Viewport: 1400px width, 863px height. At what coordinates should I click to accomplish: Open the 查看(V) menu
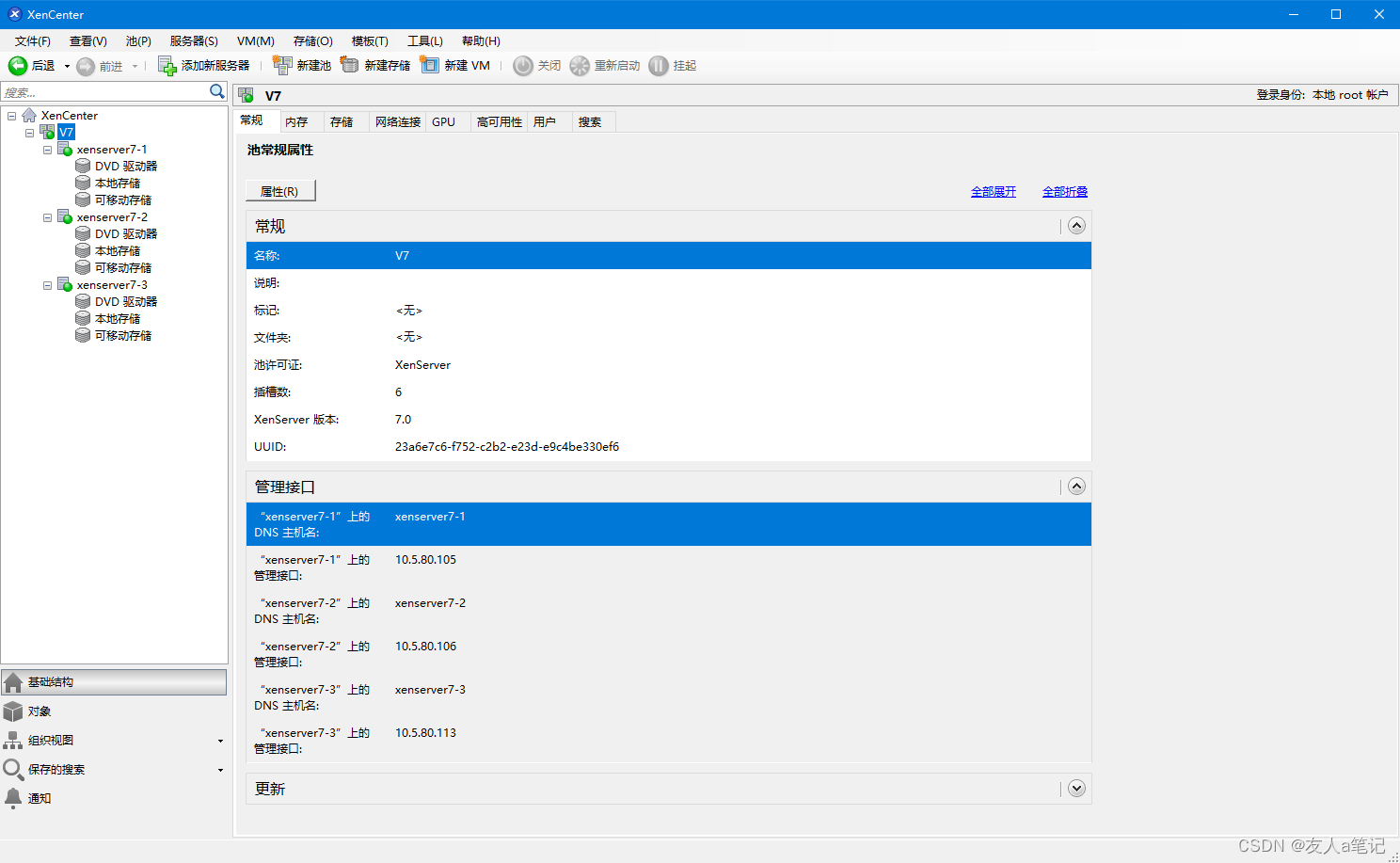[x=87, y=40]
